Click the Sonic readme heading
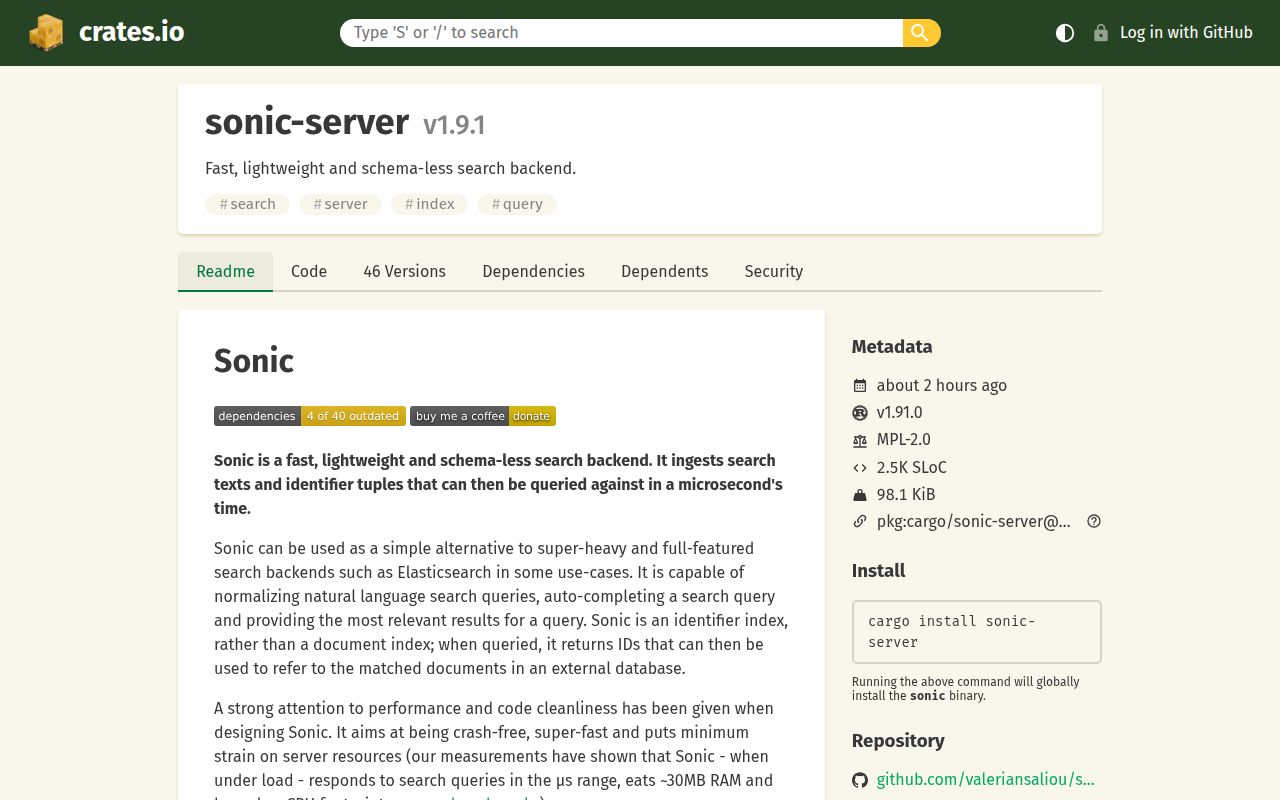 tap(254, 361)
